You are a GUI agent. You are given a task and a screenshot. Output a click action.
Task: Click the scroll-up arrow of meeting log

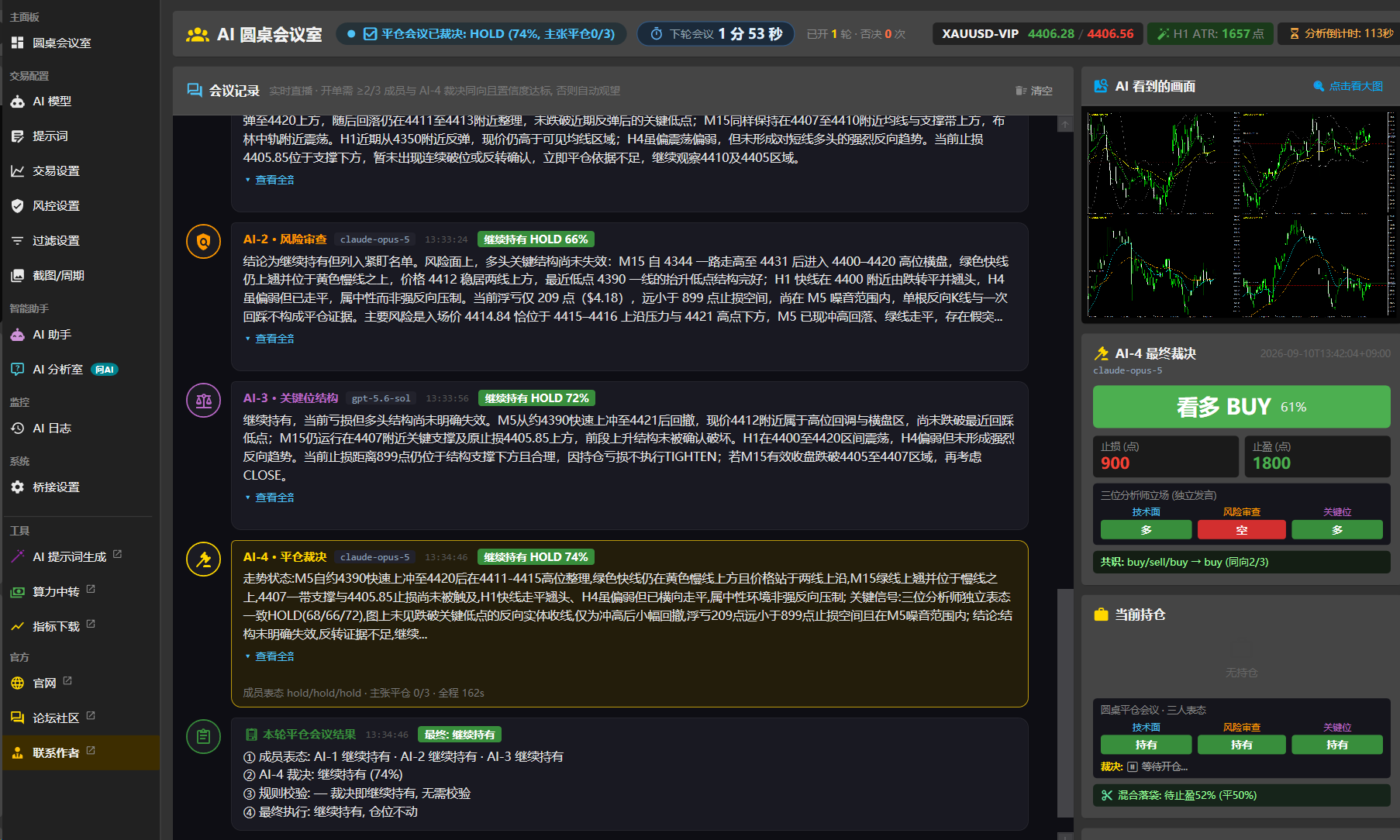(x=1065, y=124)
